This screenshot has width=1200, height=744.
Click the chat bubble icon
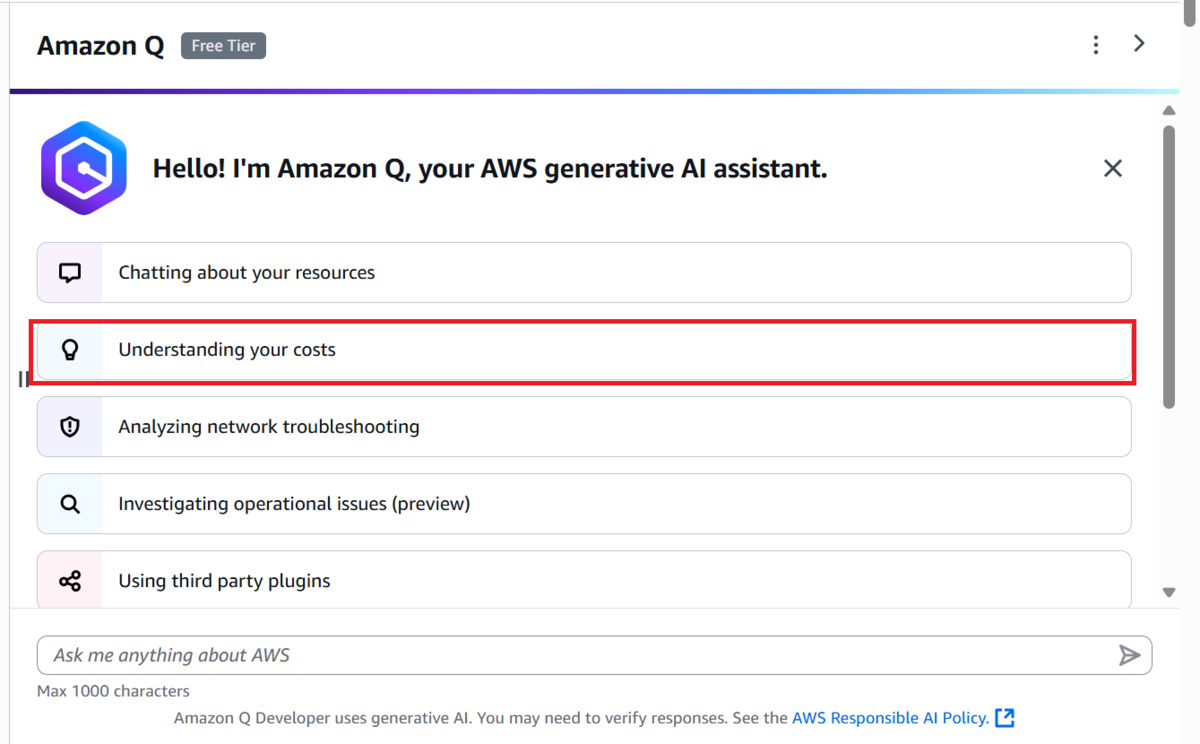coord(70,272)
